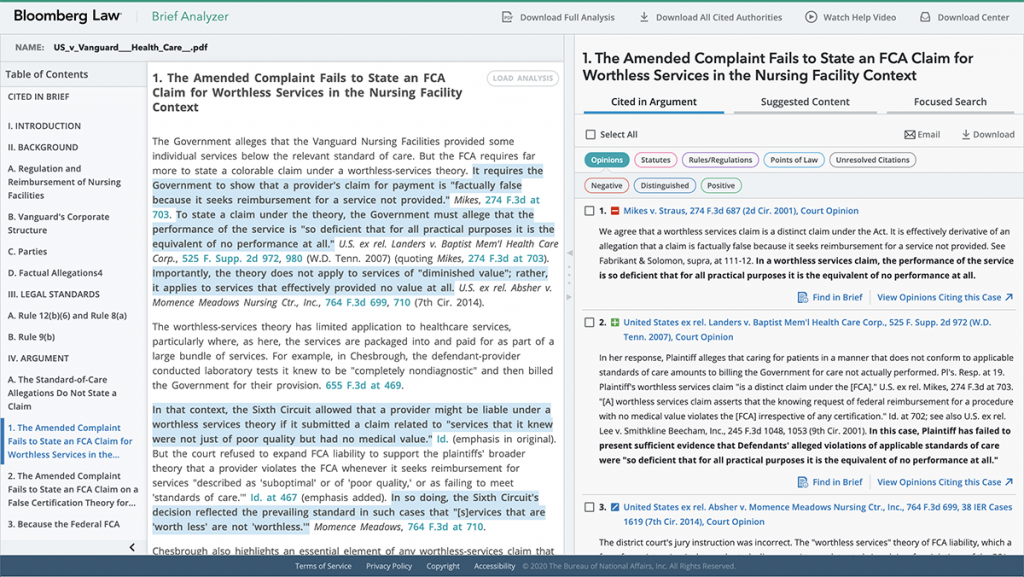Select CITED IN BRIEF in table of contents

click(39, 97)
